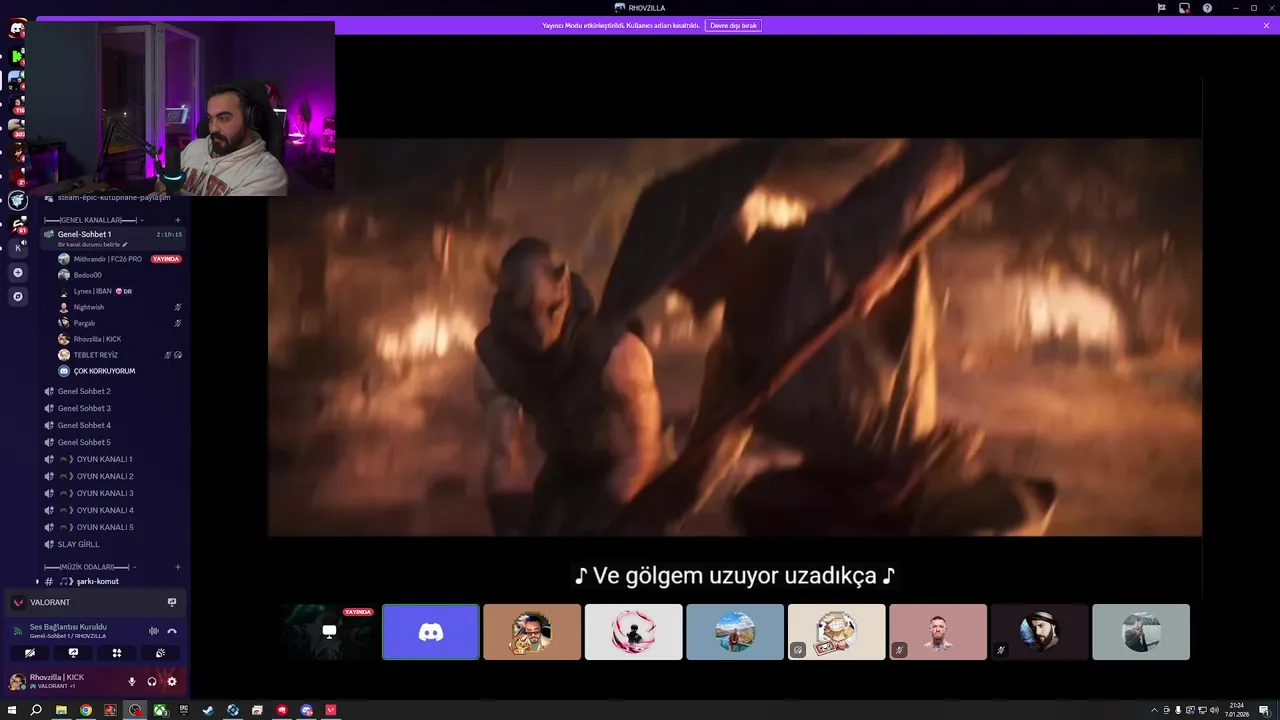This screenshot has width=1280, height=720.
Task: Open User Settings gear icon
Action: [x=172, y=681]
